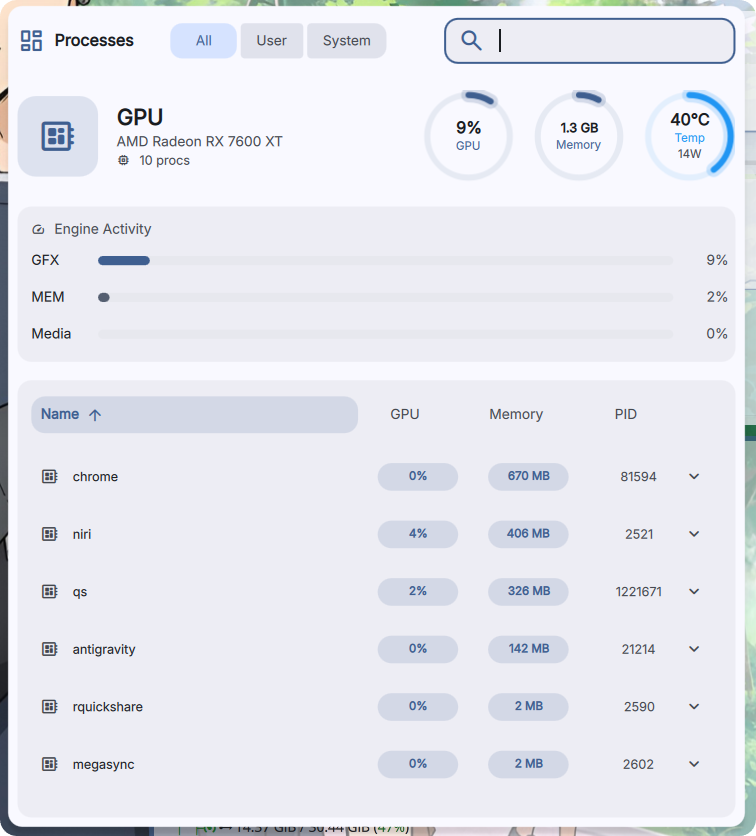
Task: Click the antigravity process name
Action: 104,649
